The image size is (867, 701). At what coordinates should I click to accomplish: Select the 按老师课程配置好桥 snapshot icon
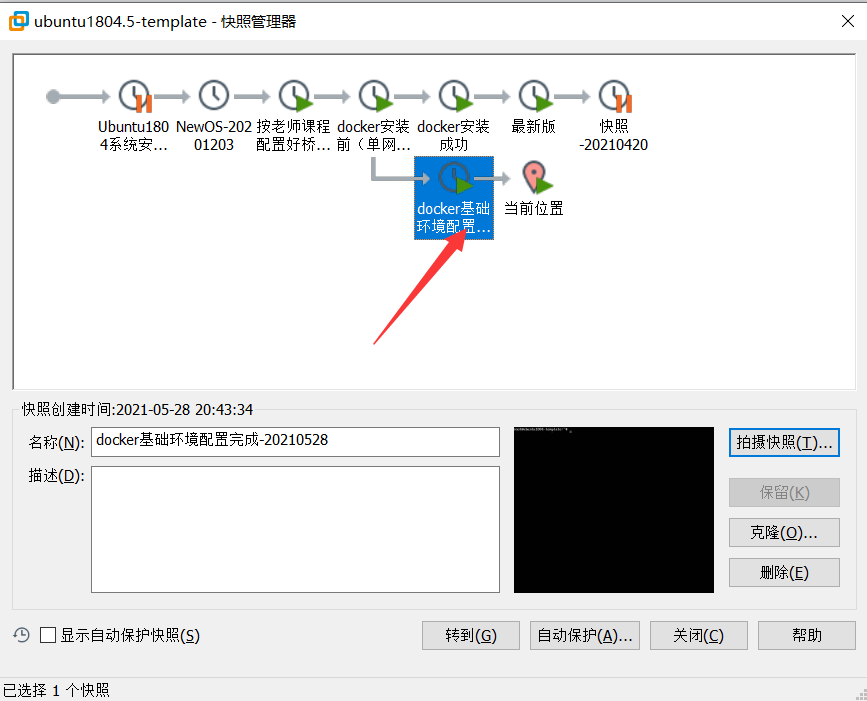click(x=295, y=96)
